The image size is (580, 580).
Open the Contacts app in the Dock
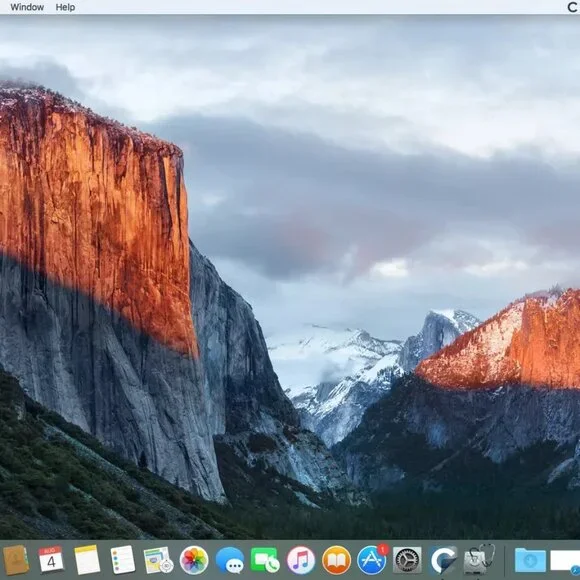coord(16,560)
